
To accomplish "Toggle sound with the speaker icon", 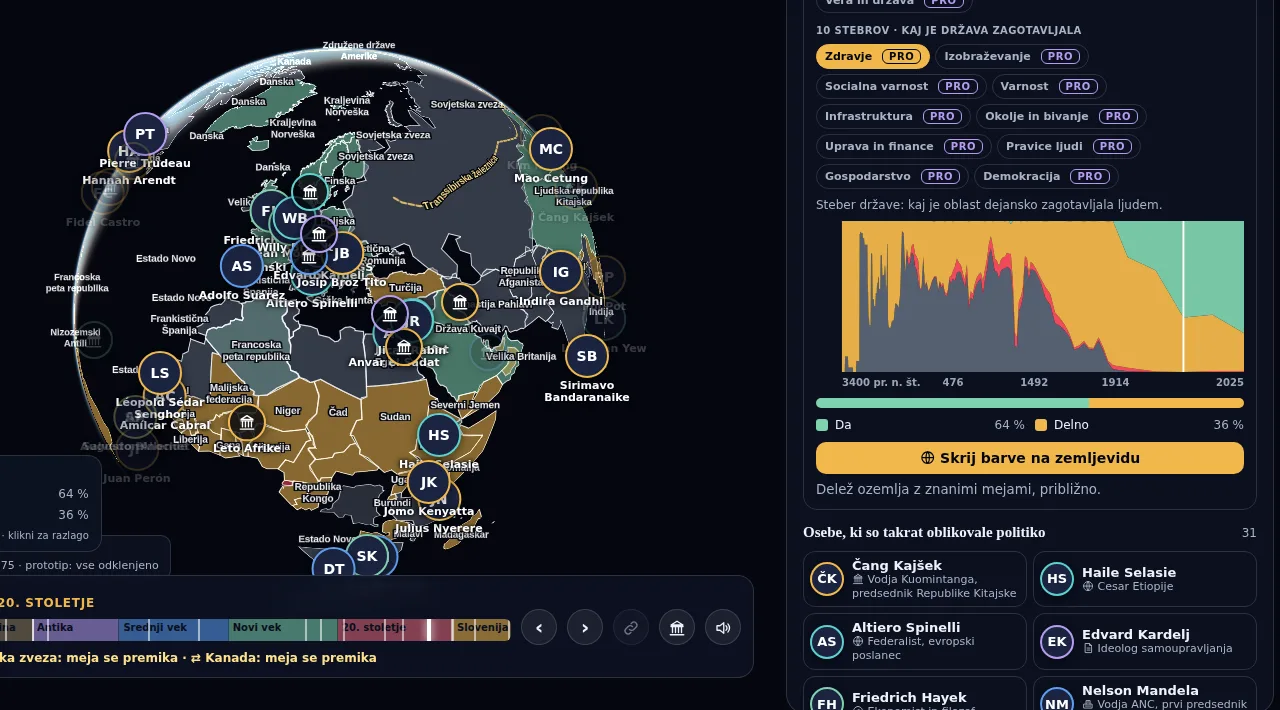I will 723,628.
